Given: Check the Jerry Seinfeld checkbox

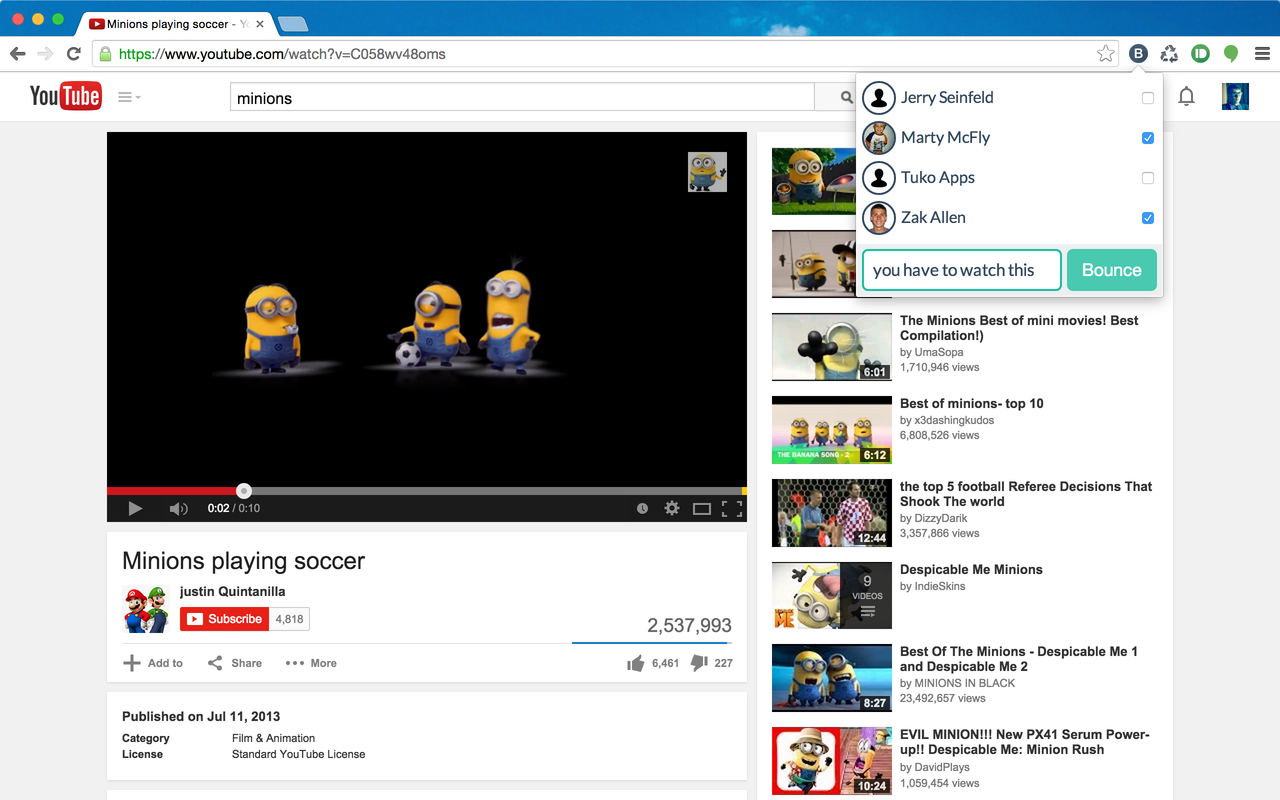Looking at the screenshot, I should 1148,98.
